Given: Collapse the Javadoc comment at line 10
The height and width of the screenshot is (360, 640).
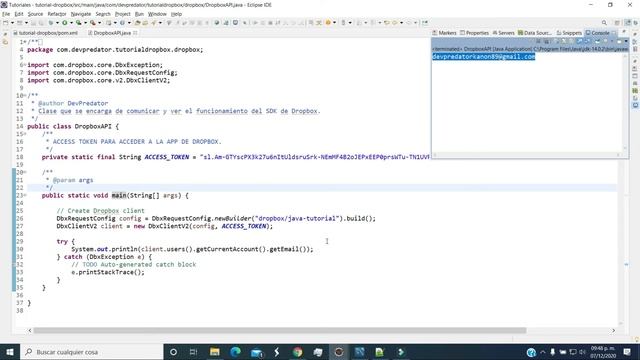Looking at the screenshot, I should point(25,96).
